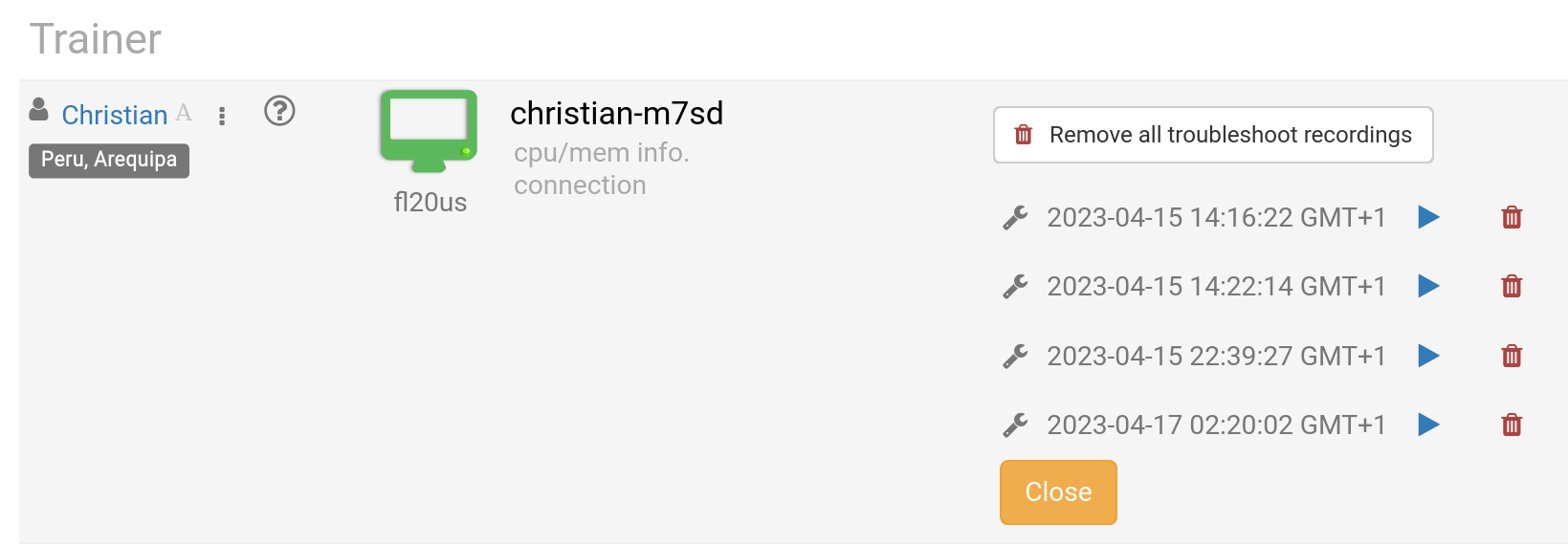Click the christian-m7sd machine name
The image size is (1568, 545).
tap(617, 113)
